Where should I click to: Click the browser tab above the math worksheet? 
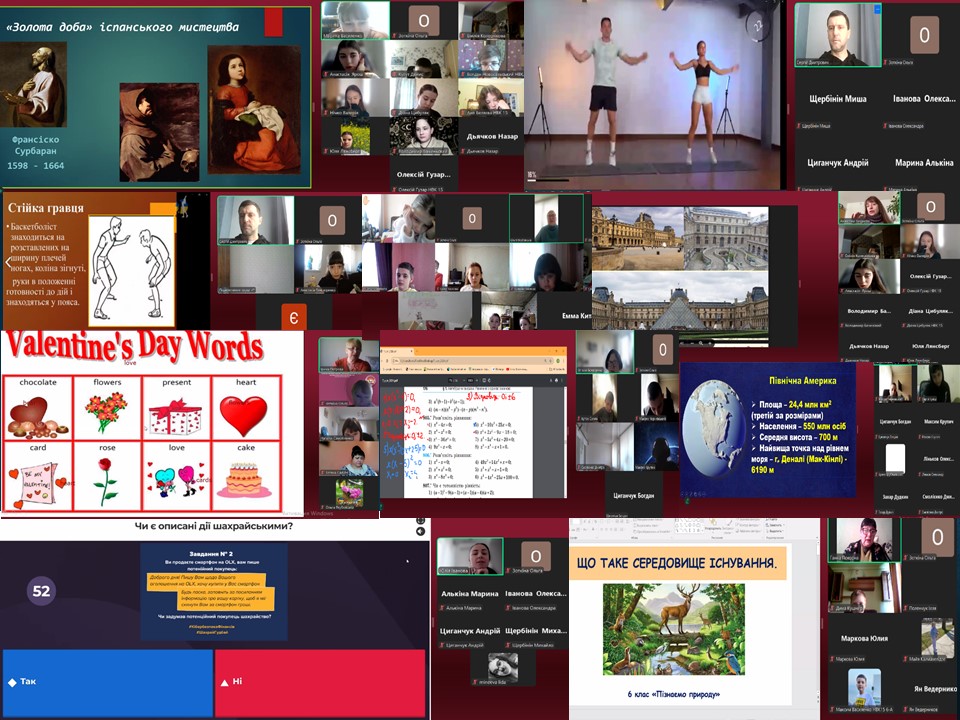(405, 349)
